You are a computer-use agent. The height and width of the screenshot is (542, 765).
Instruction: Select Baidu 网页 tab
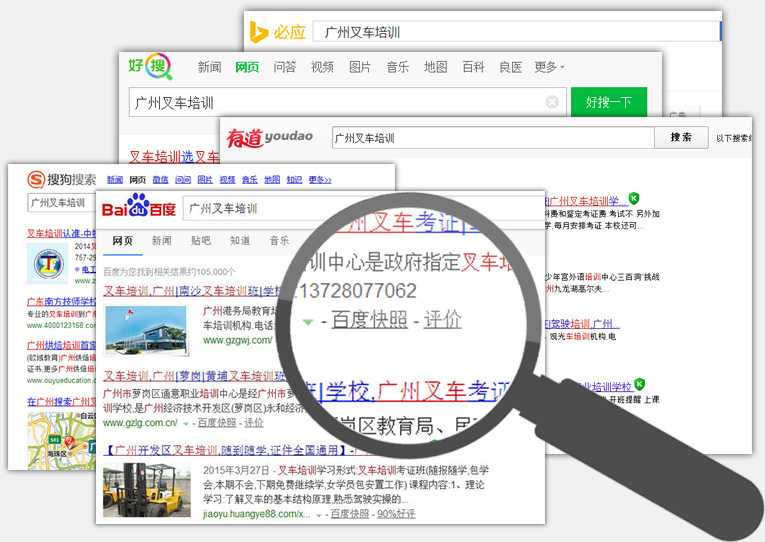tap(122, 241)
